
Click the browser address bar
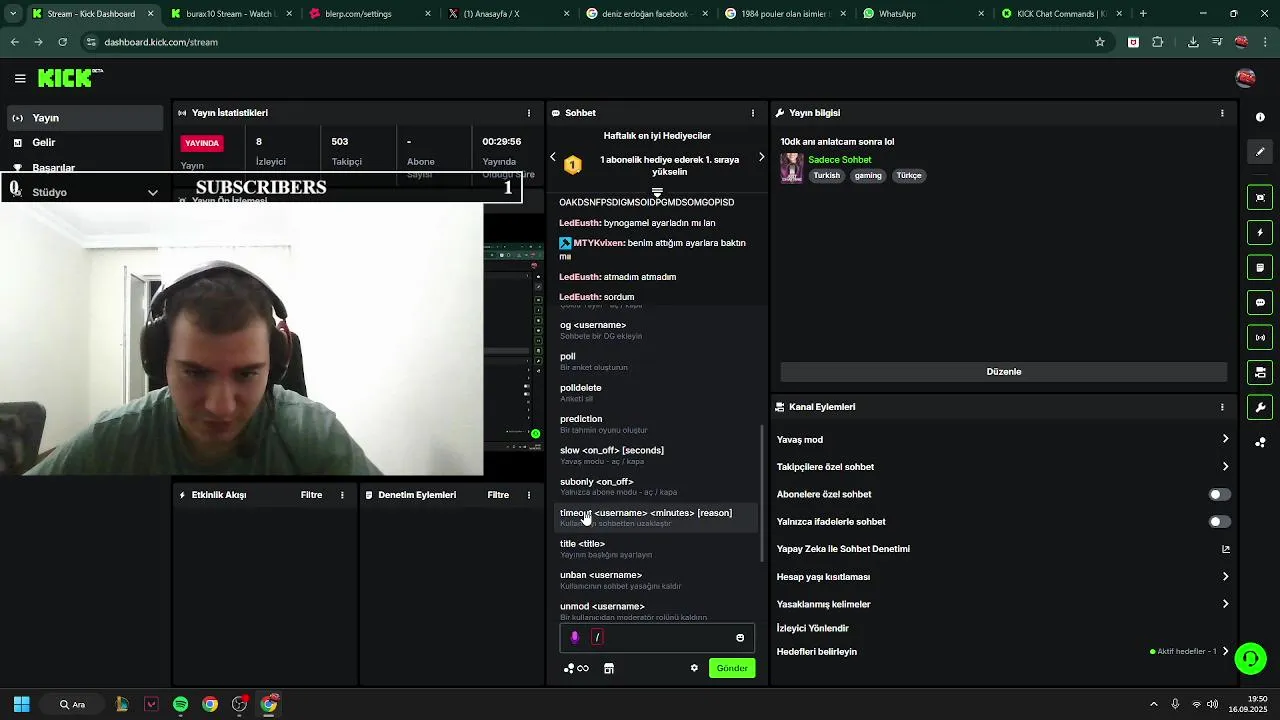590,42
